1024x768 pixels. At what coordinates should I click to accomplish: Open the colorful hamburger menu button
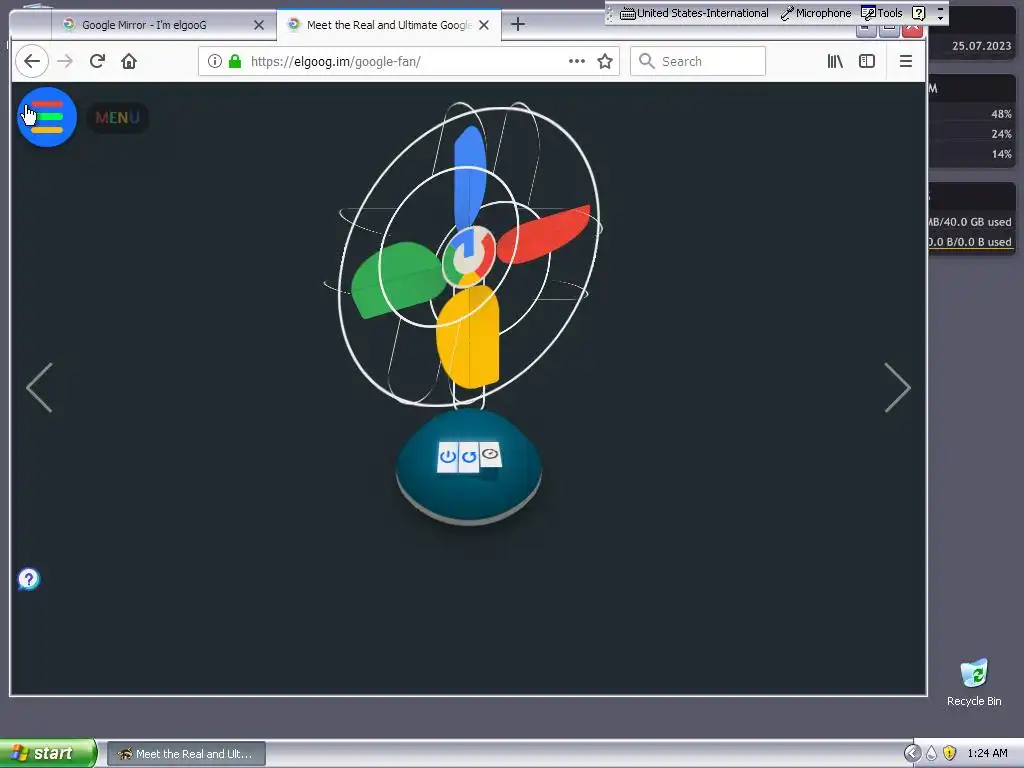point(46,117)
